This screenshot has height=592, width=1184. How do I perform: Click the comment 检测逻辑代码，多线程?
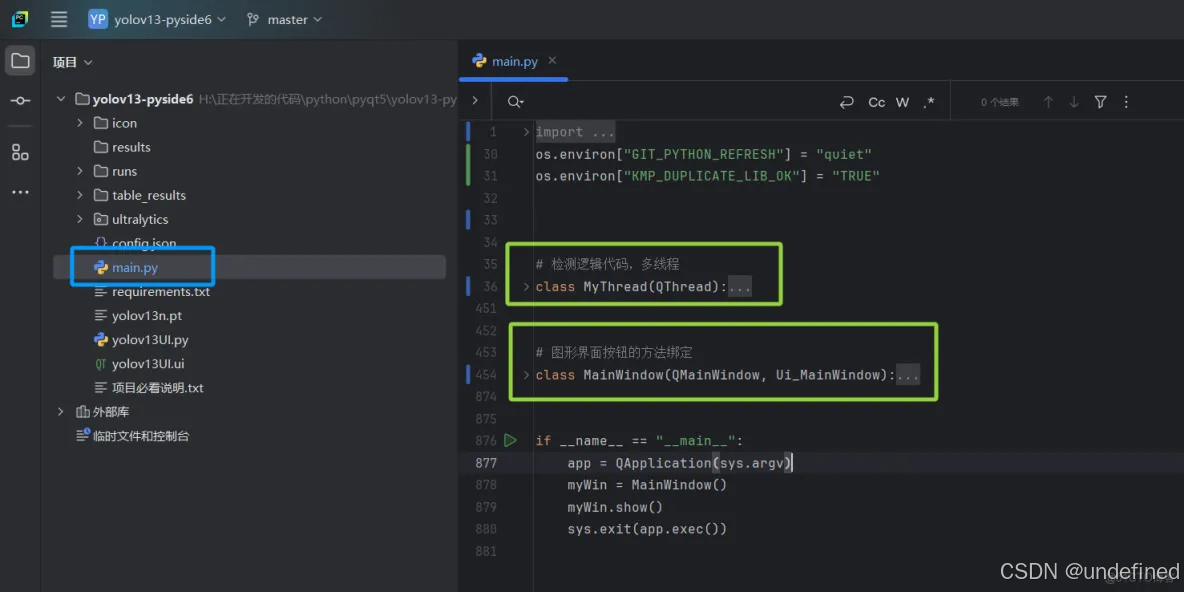click(607, 264)
